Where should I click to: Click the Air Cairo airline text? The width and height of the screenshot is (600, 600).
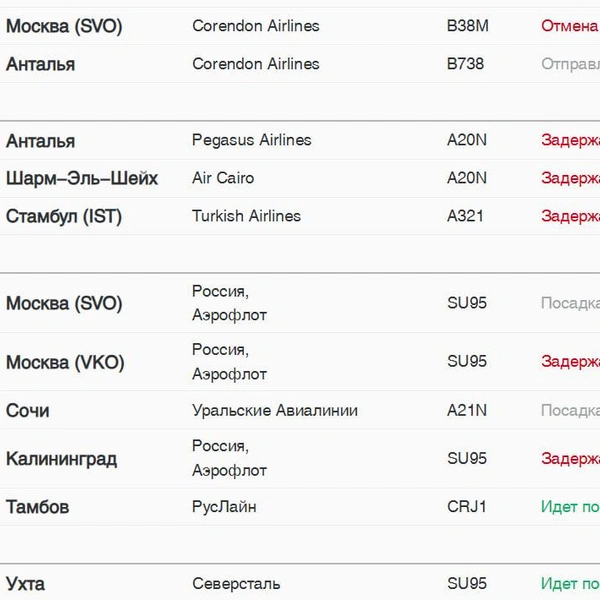pyautogui.click(x=223, y=178)
